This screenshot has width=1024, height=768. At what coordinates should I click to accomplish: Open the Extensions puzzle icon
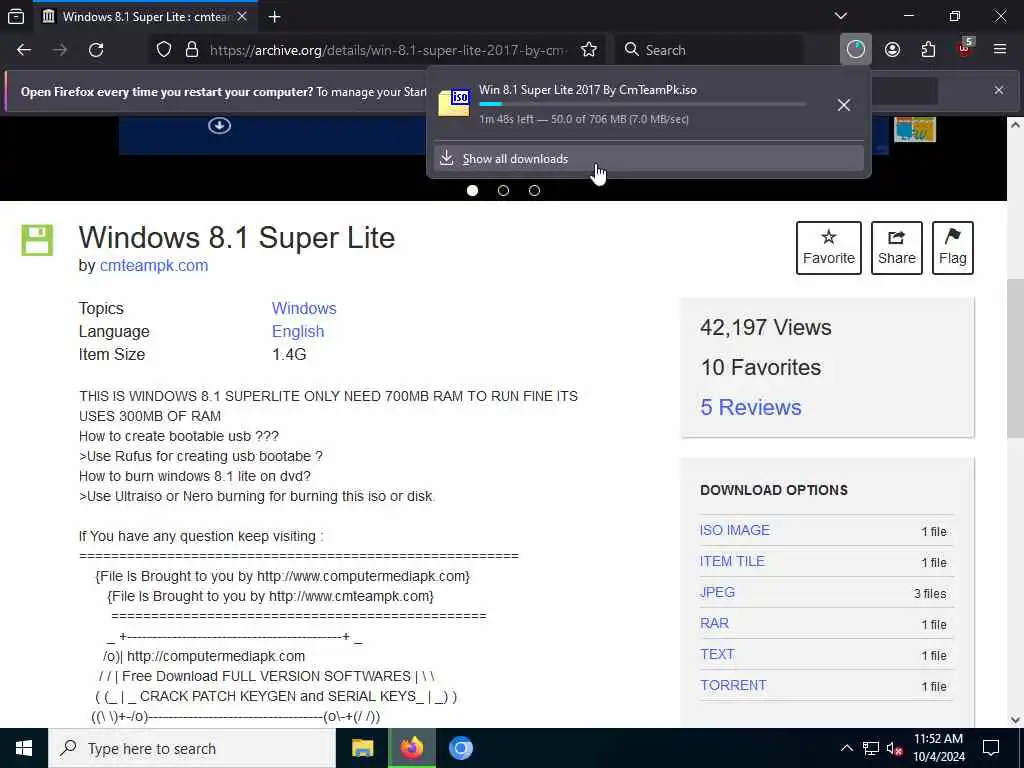click(928, 50)
